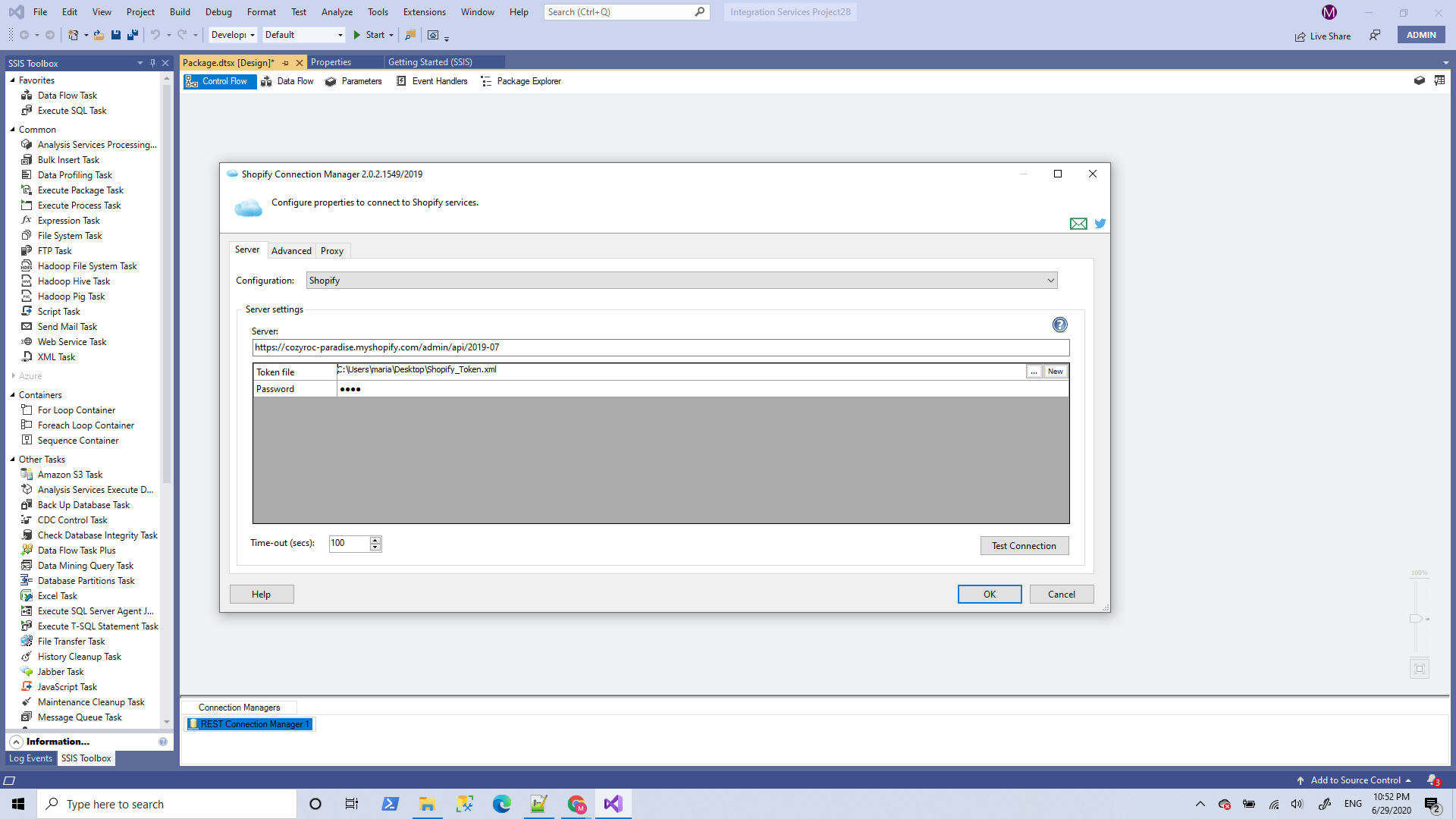Pin the SSIS Toolbox panel
Viewport: 1456px width, 819px height.
pyautogui.click(x=152, y=63)
